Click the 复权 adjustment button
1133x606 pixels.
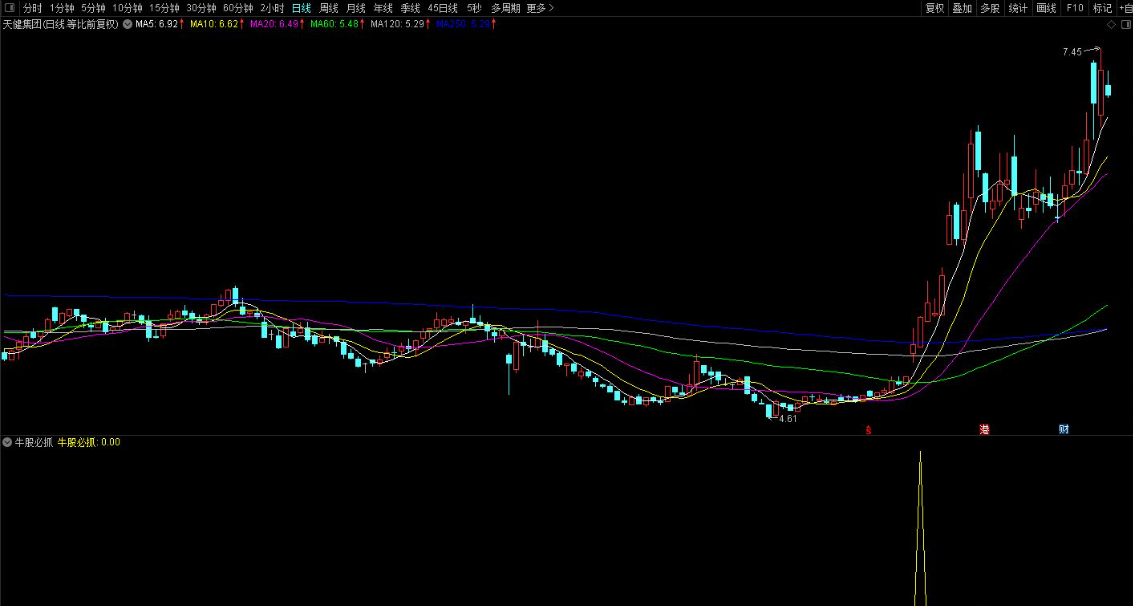(x=935, y=8)
